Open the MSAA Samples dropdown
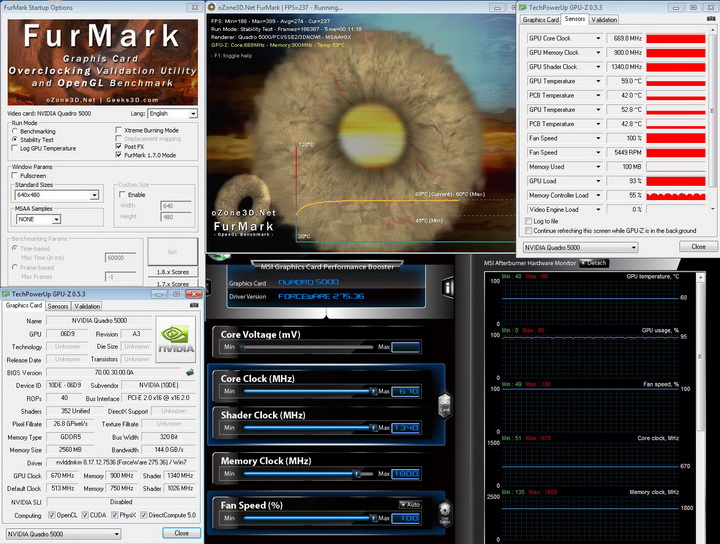720x544 pixels. pos(56,219)
